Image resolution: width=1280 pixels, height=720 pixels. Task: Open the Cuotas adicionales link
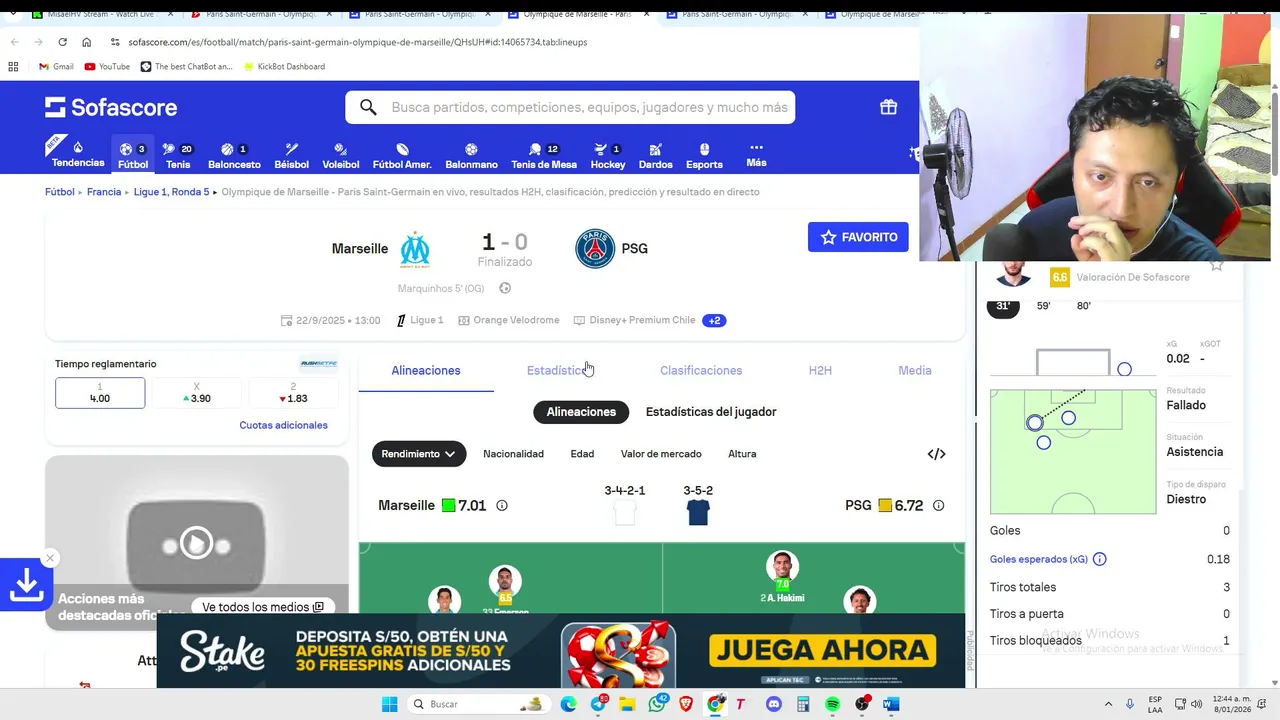point(283,425)
